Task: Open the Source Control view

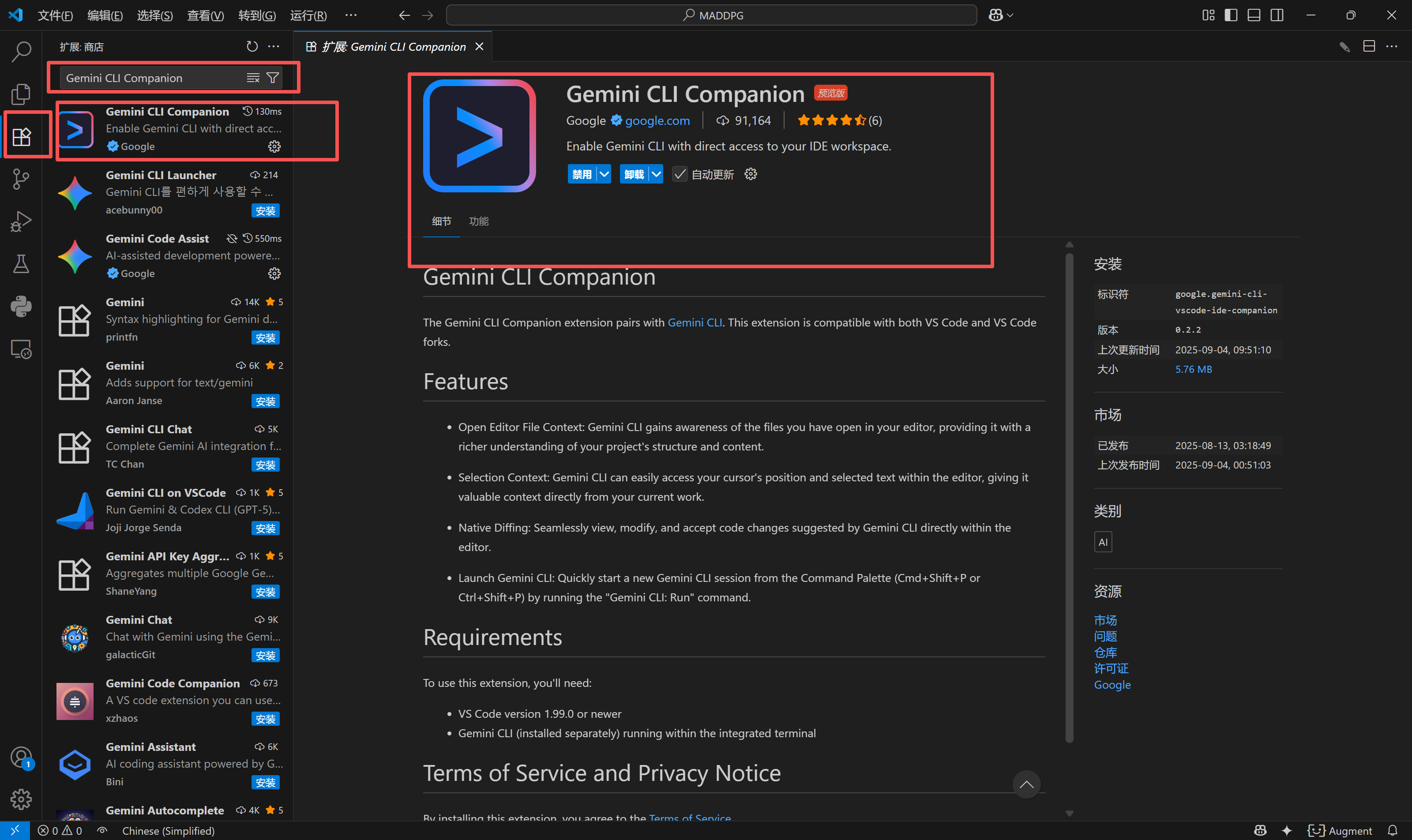Action: 21,179
